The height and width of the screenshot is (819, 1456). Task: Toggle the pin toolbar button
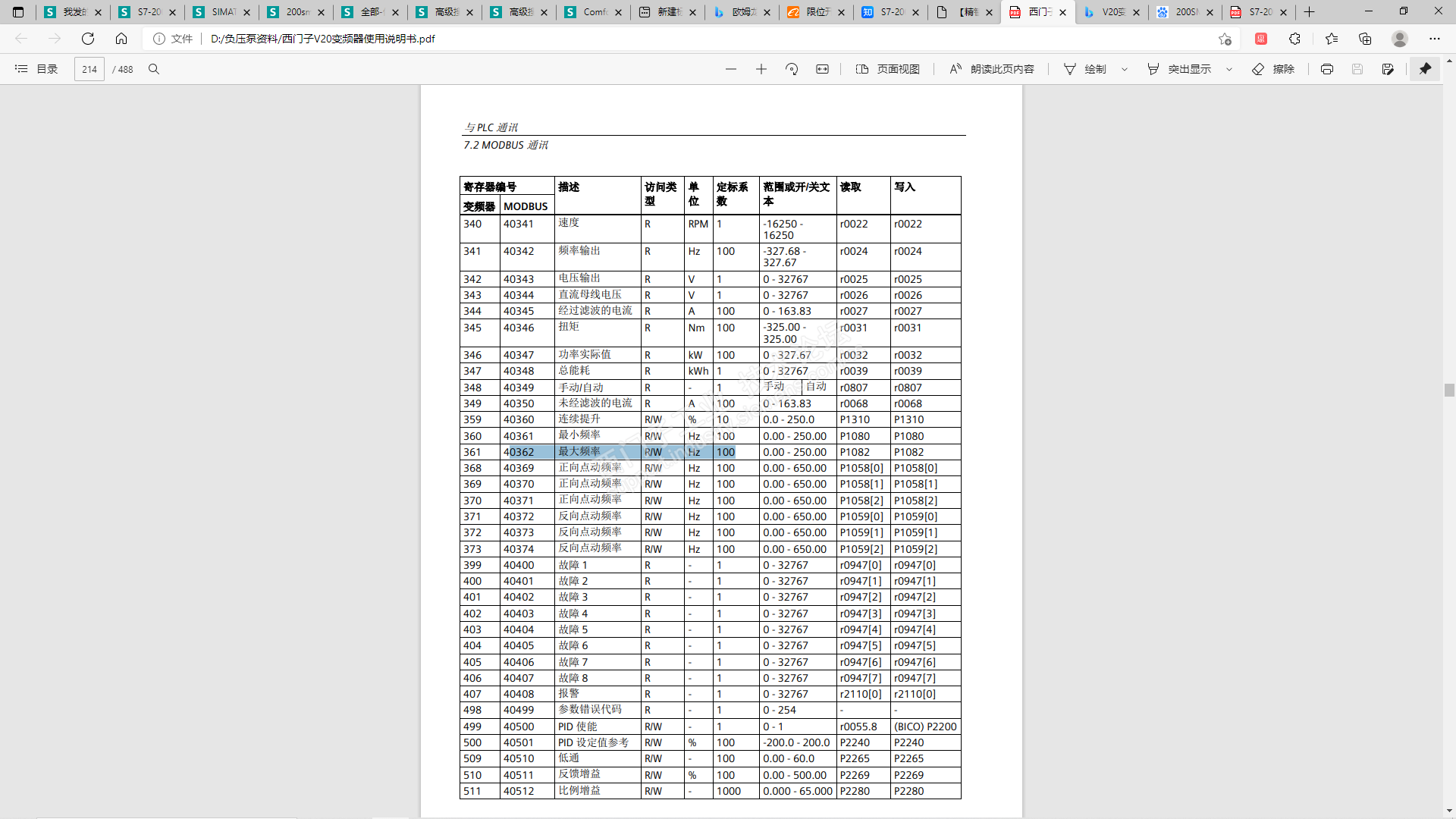1425,69
